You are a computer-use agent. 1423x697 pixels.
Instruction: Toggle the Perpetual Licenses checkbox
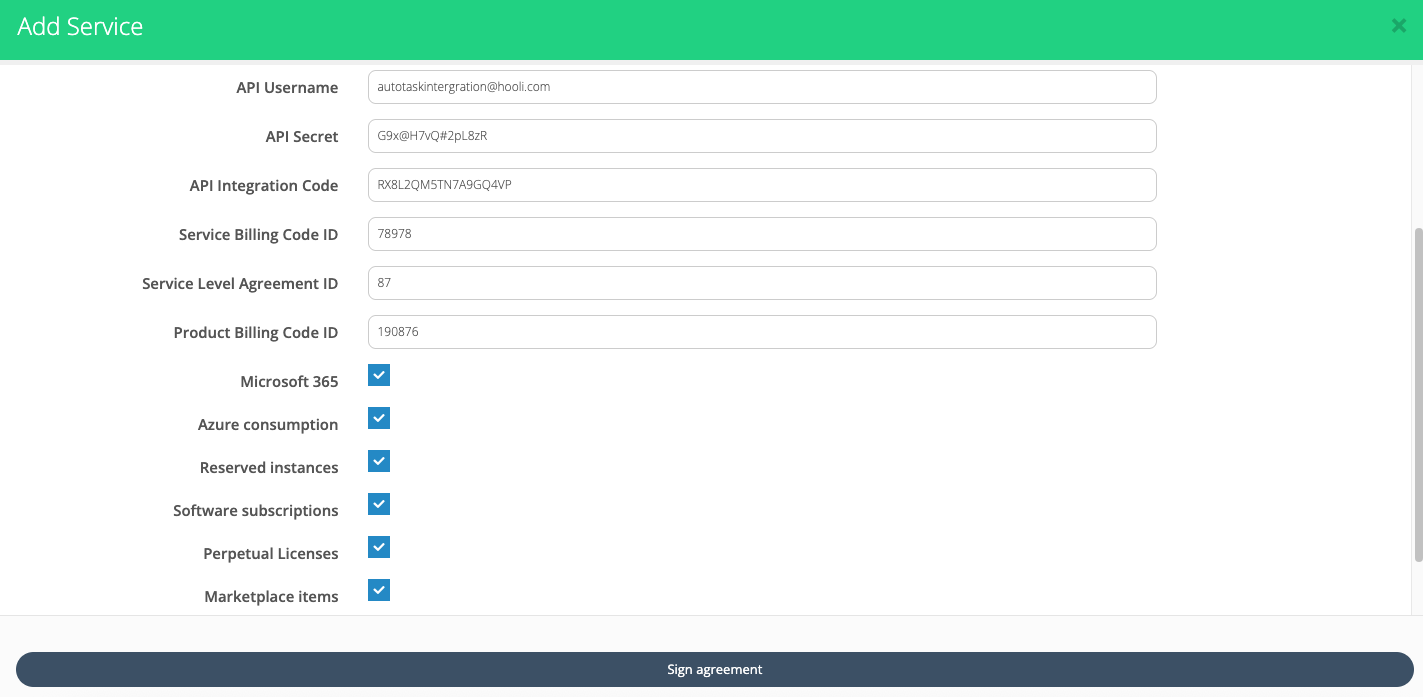pyautogui.click(x=379, y=547)
